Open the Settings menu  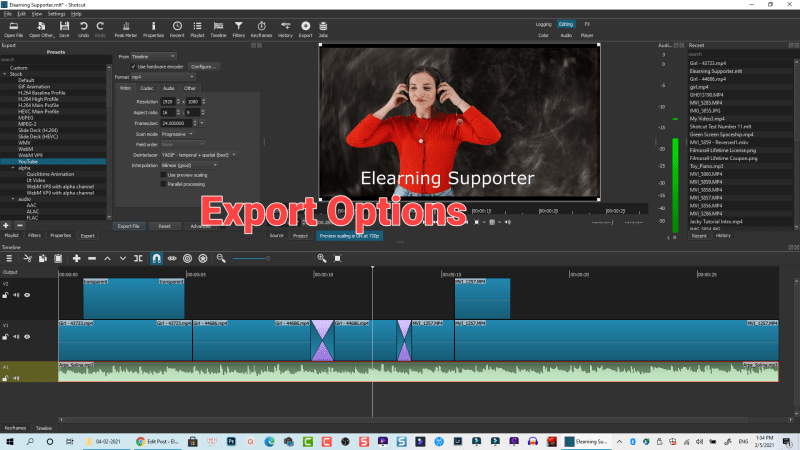[x=57, y=14]
